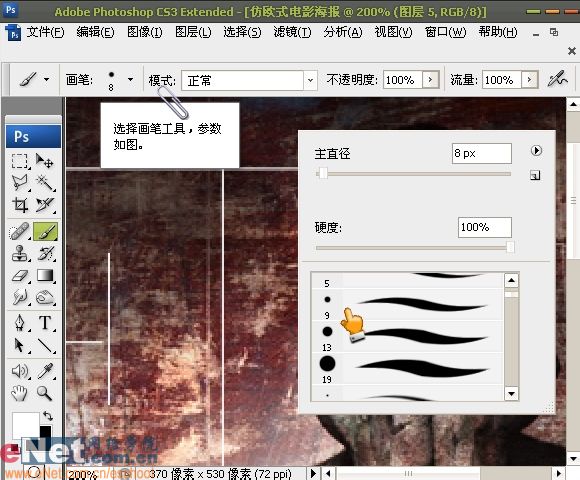Open the 图层(L) menu
The image size is (580, 480).
(x=193, y=32)
